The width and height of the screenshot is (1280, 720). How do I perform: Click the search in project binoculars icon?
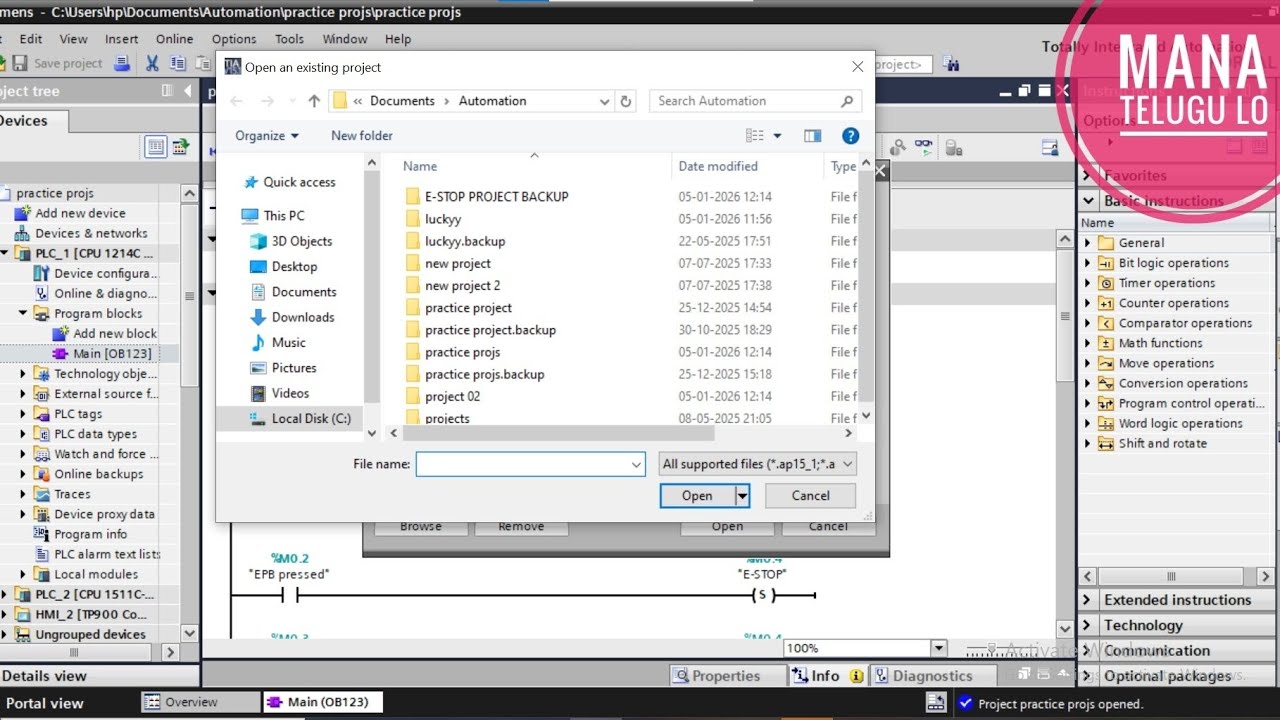950,64
